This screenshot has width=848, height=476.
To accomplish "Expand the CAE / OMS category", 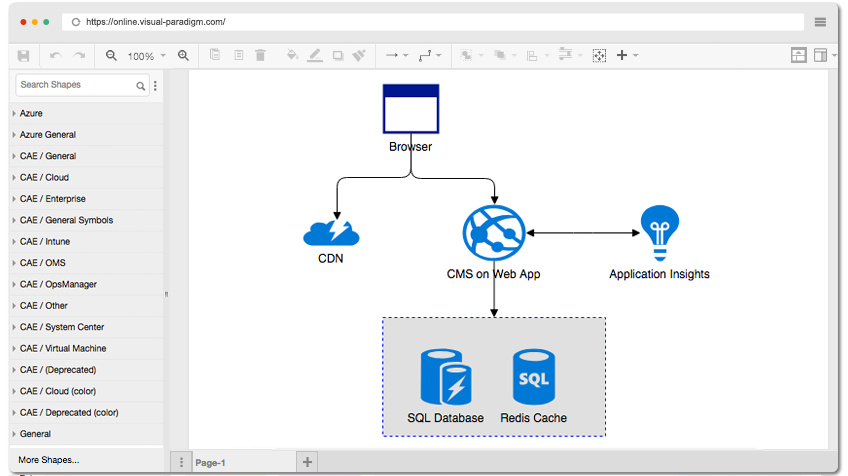I will tap(87, 263).
